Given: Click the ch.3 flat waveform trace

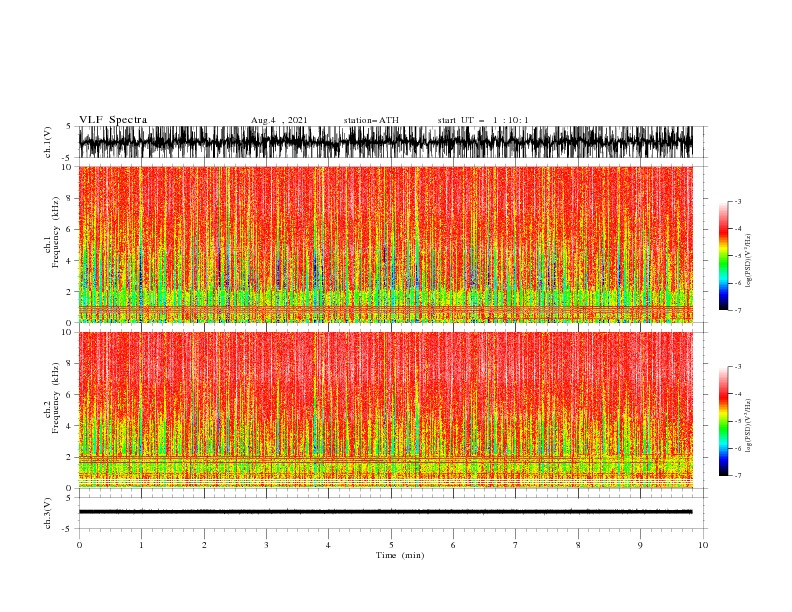Looking at the screenshot, I should pyautogui.click(x=385, y=512).
